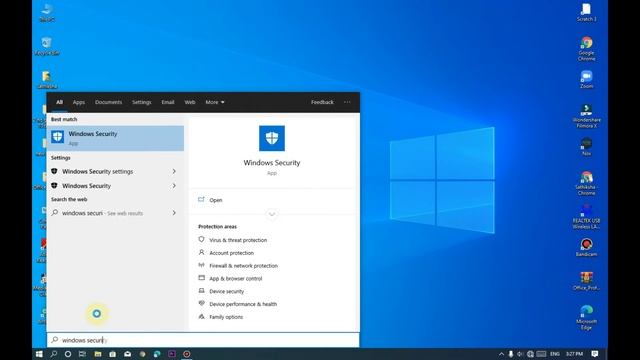640x360 pixels.
Task: Open Edge browser from taskbar
Action: coord(157,354)
